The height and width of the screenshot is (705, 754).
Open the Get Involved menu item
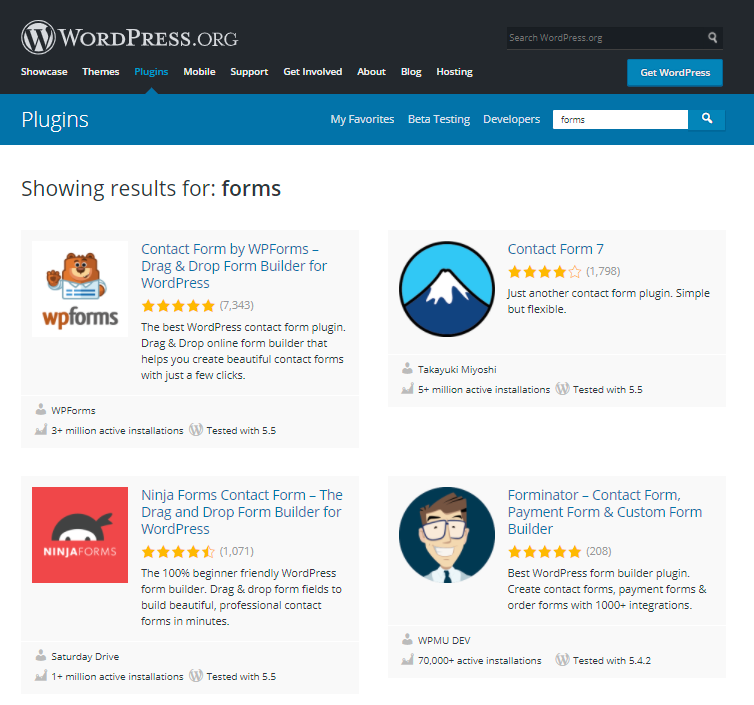pos(313,72)
